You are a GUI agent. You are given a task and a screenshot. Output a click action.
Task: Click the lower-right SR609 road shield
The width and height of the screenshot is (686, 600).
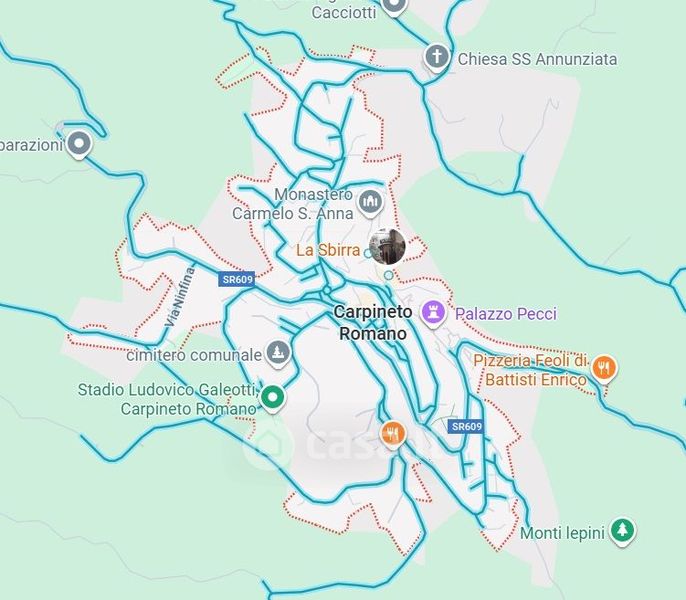[466, 426]
